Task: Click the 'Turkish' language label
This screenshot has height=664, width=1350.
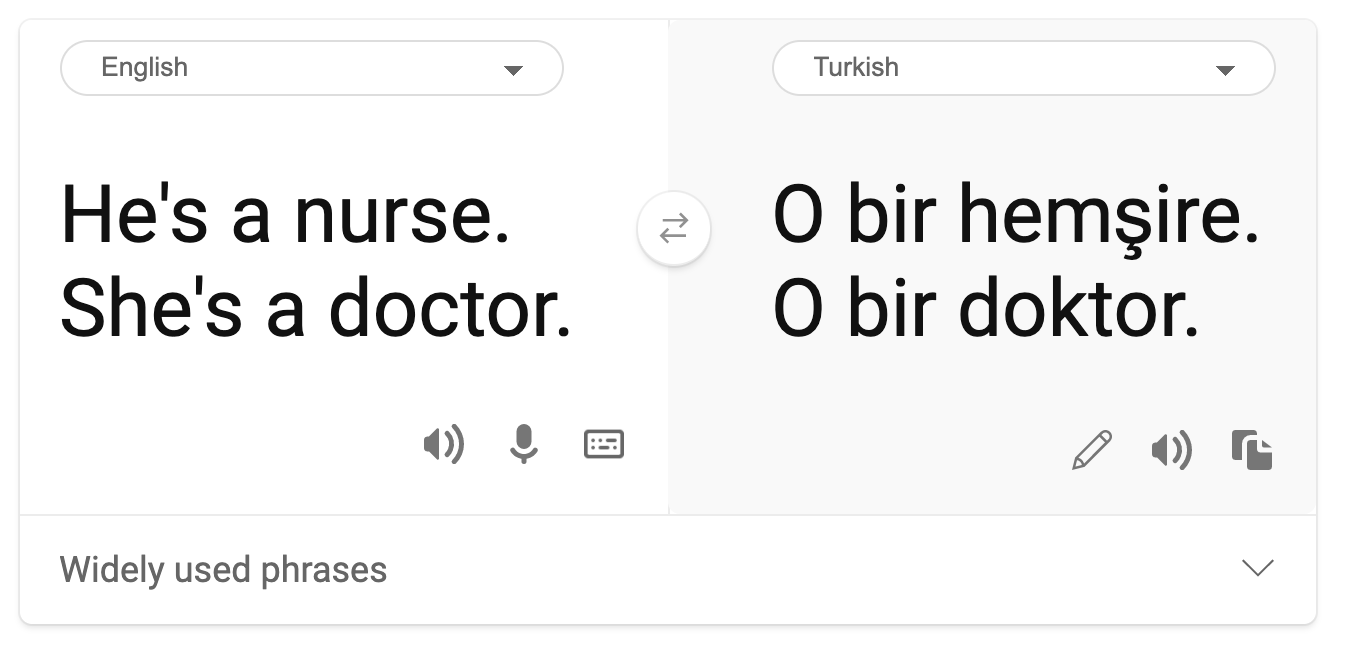Action: click(x=856, y=68)
